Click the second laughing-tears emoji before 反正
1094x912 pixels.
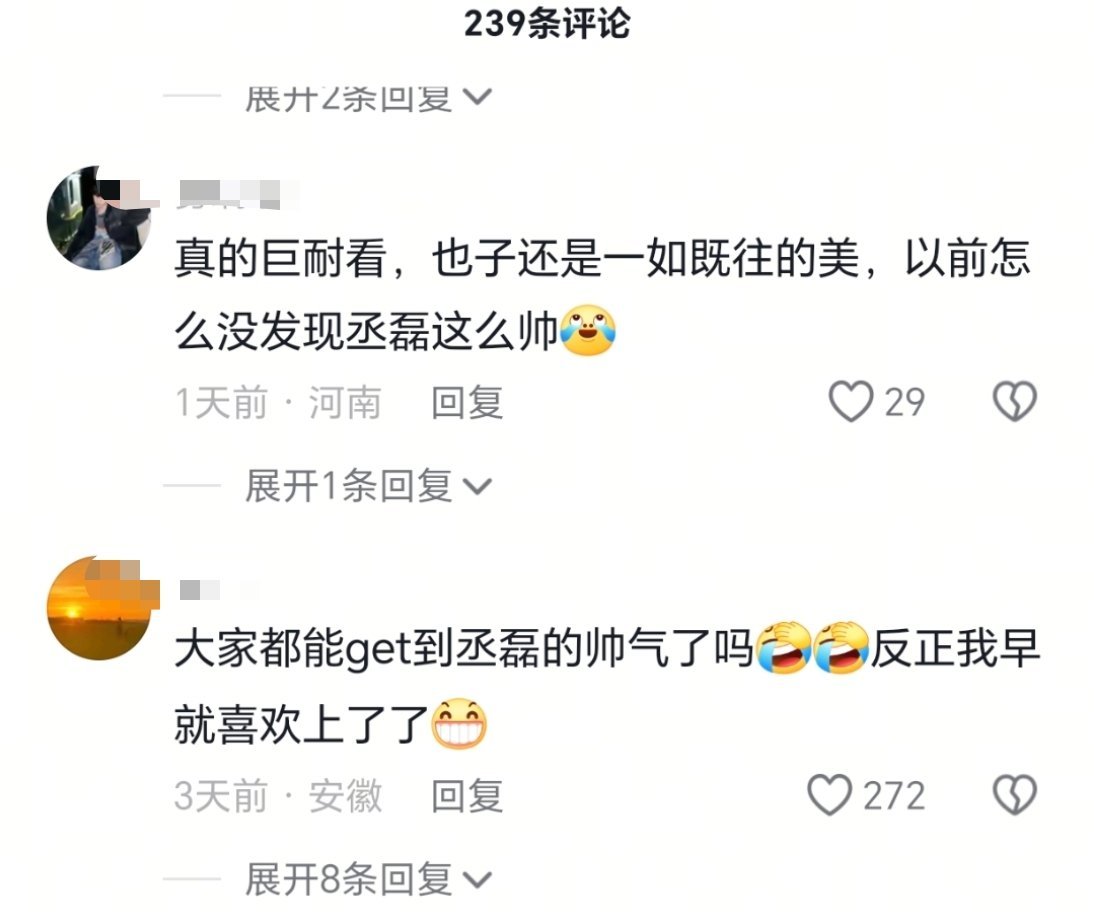(x=841, y=647)
